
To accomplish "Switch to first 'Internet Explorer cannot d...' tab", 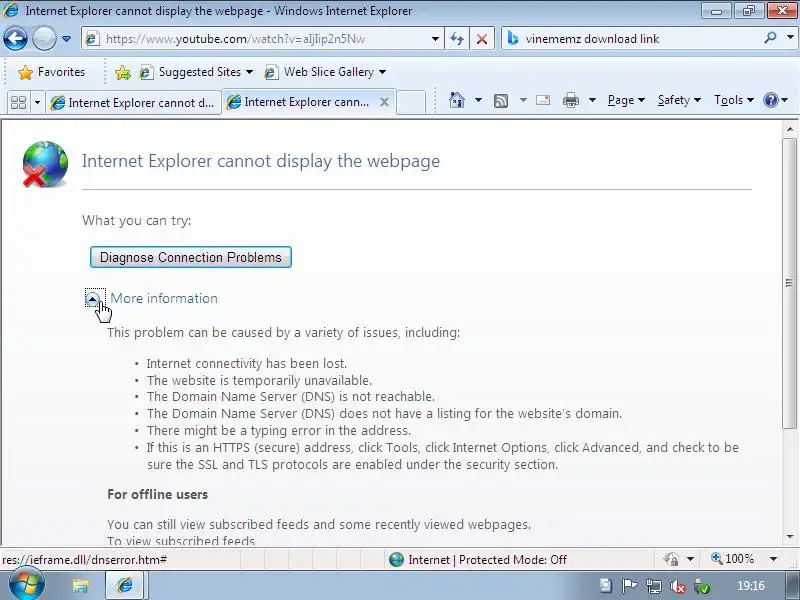I will coord(134,103).
